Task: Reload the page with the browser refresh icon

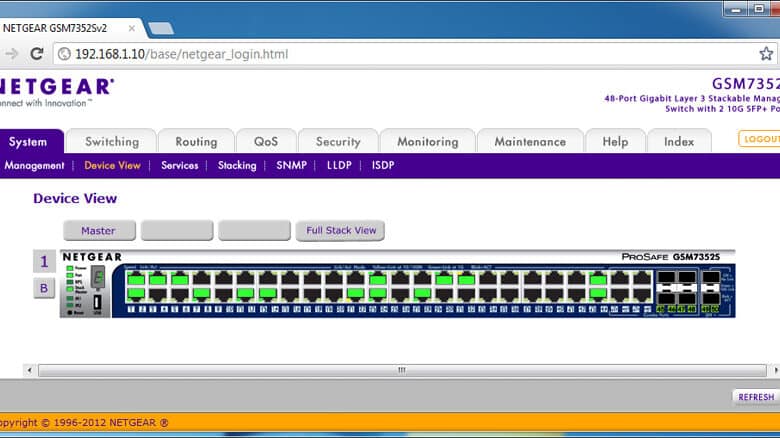Action: pyautogui.click(x=36, y=54)
